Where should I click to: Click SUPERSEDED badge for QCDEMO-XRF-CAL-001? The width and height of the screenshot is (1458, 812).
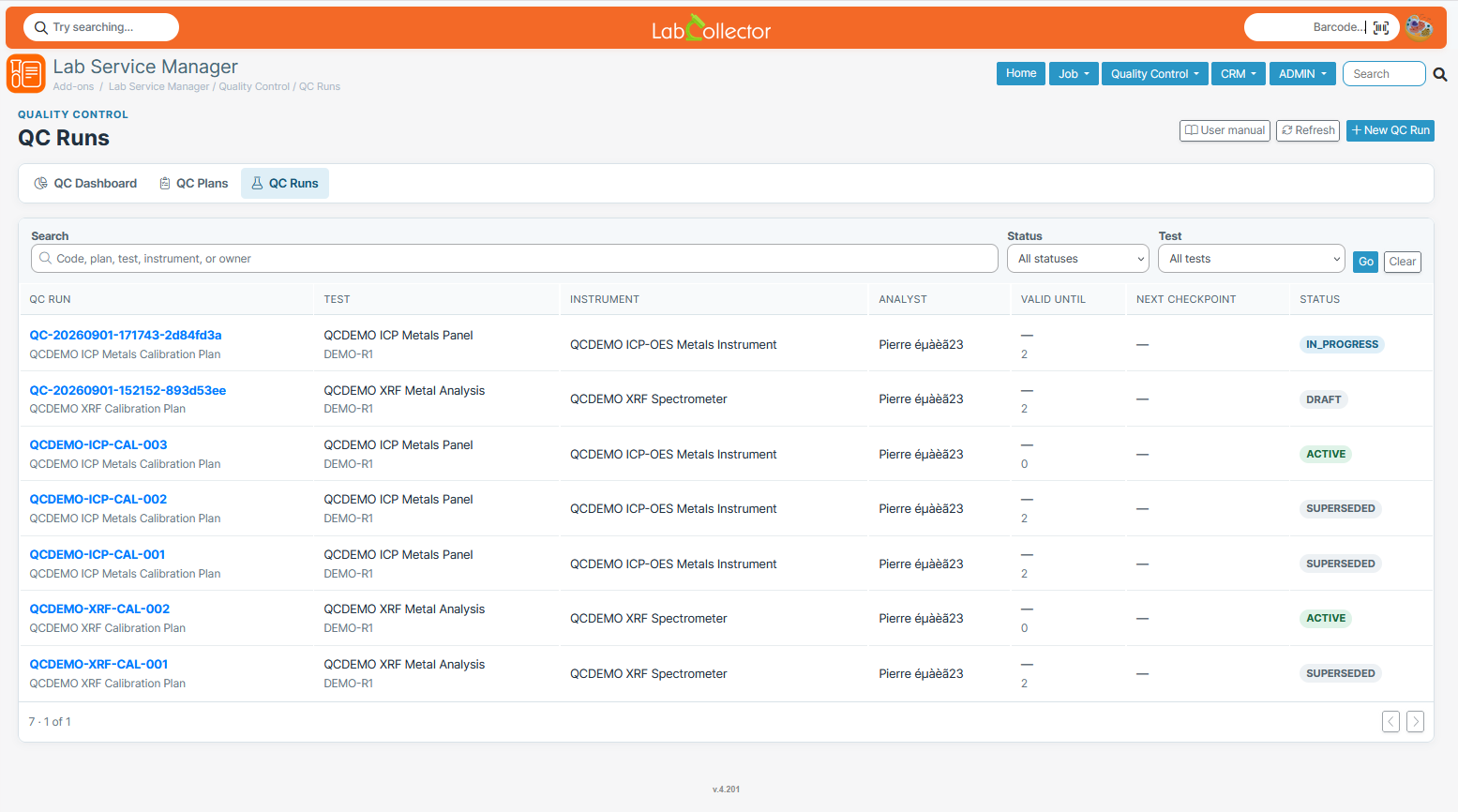point(1341,673)
